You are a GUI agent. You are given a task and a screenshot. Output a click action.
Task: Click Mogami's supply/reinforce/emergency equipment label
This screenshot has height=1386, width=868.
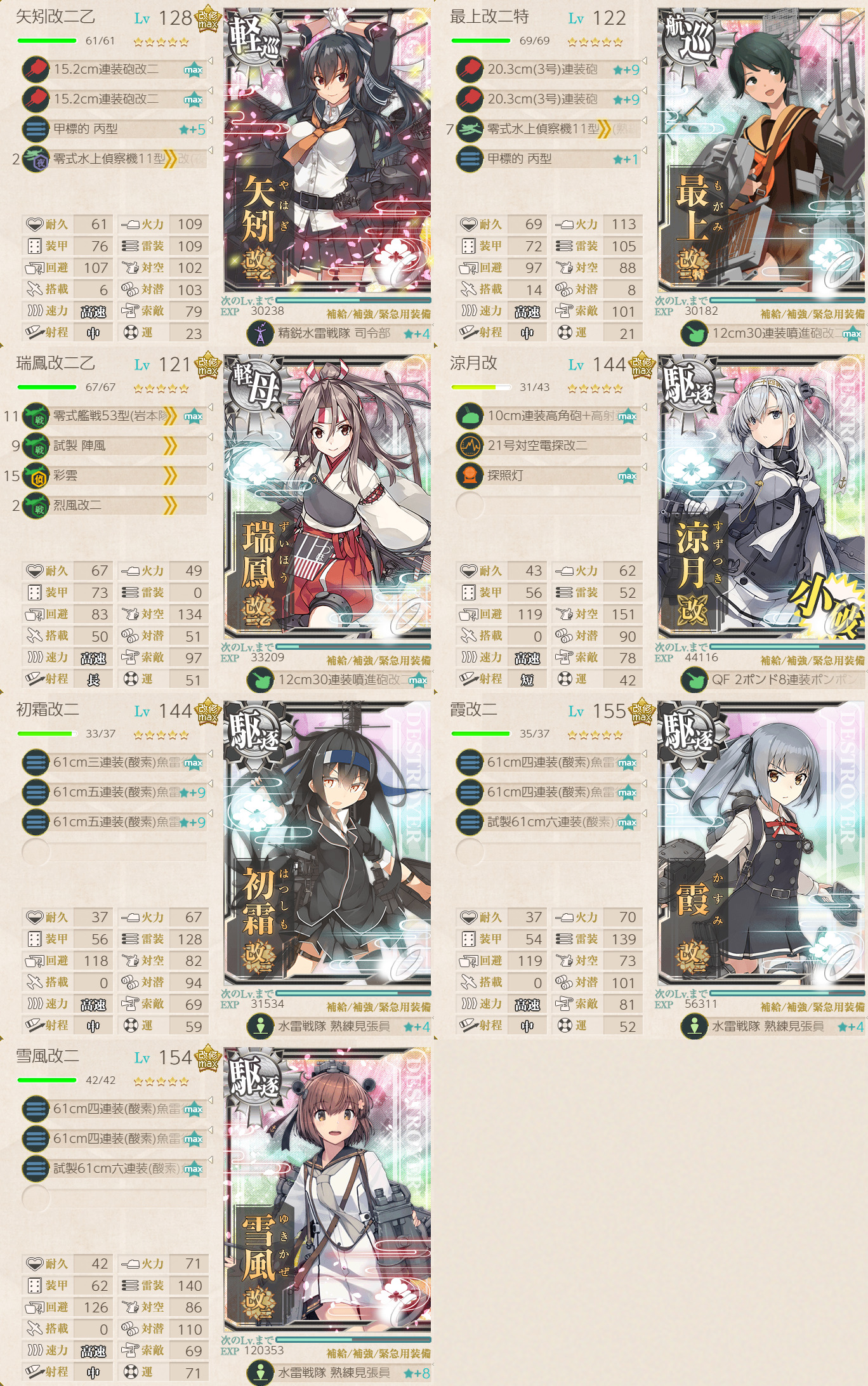(x=813, y=314)
